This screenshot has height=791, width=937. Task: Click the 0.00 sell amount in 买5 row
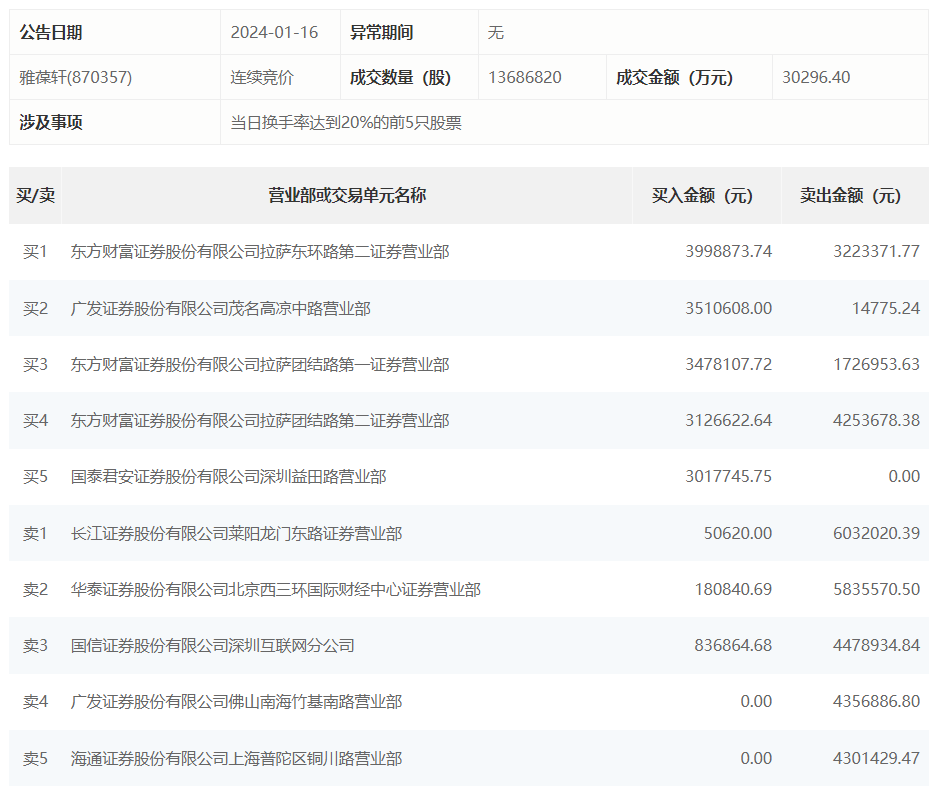click(x=904, y=477)
